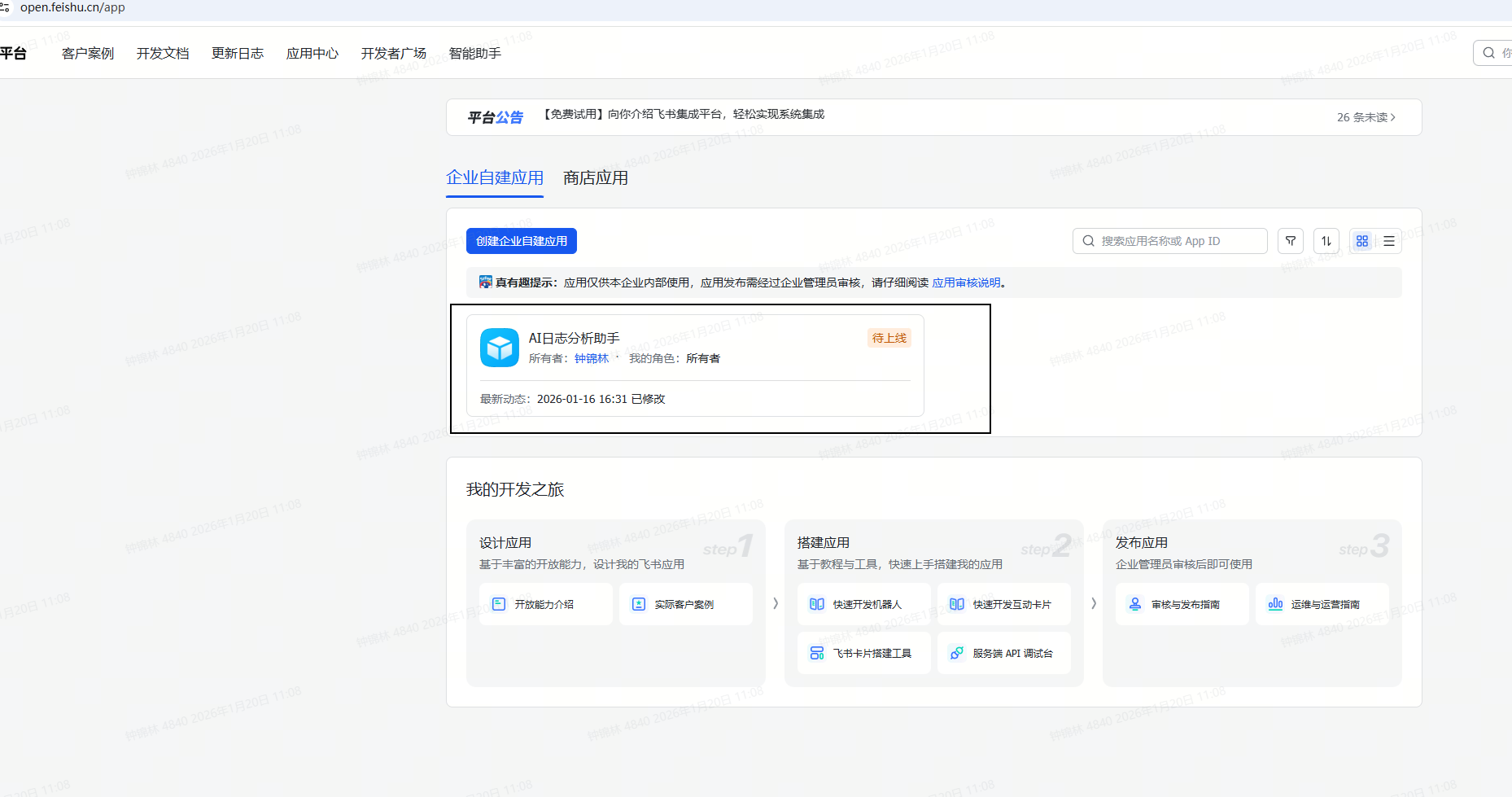Click 创建企业自建应用 button
Viewport: 1512px width, 797px height.
point(521,241)
